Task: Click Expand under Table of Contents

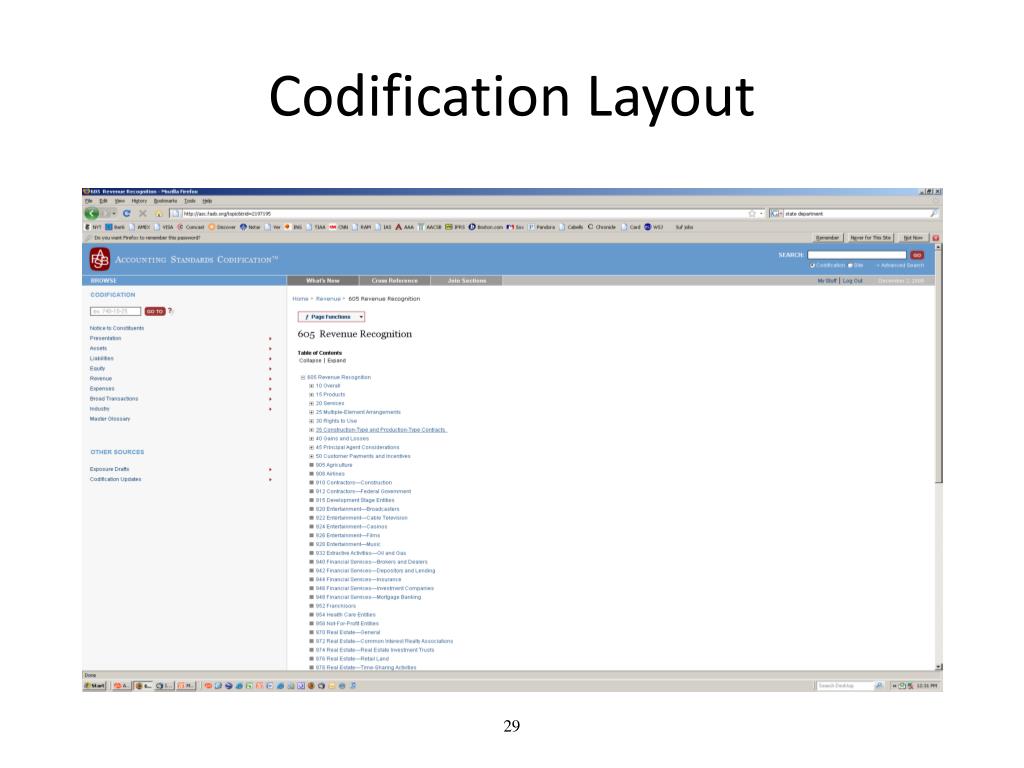Action: [x=336, y=360]
